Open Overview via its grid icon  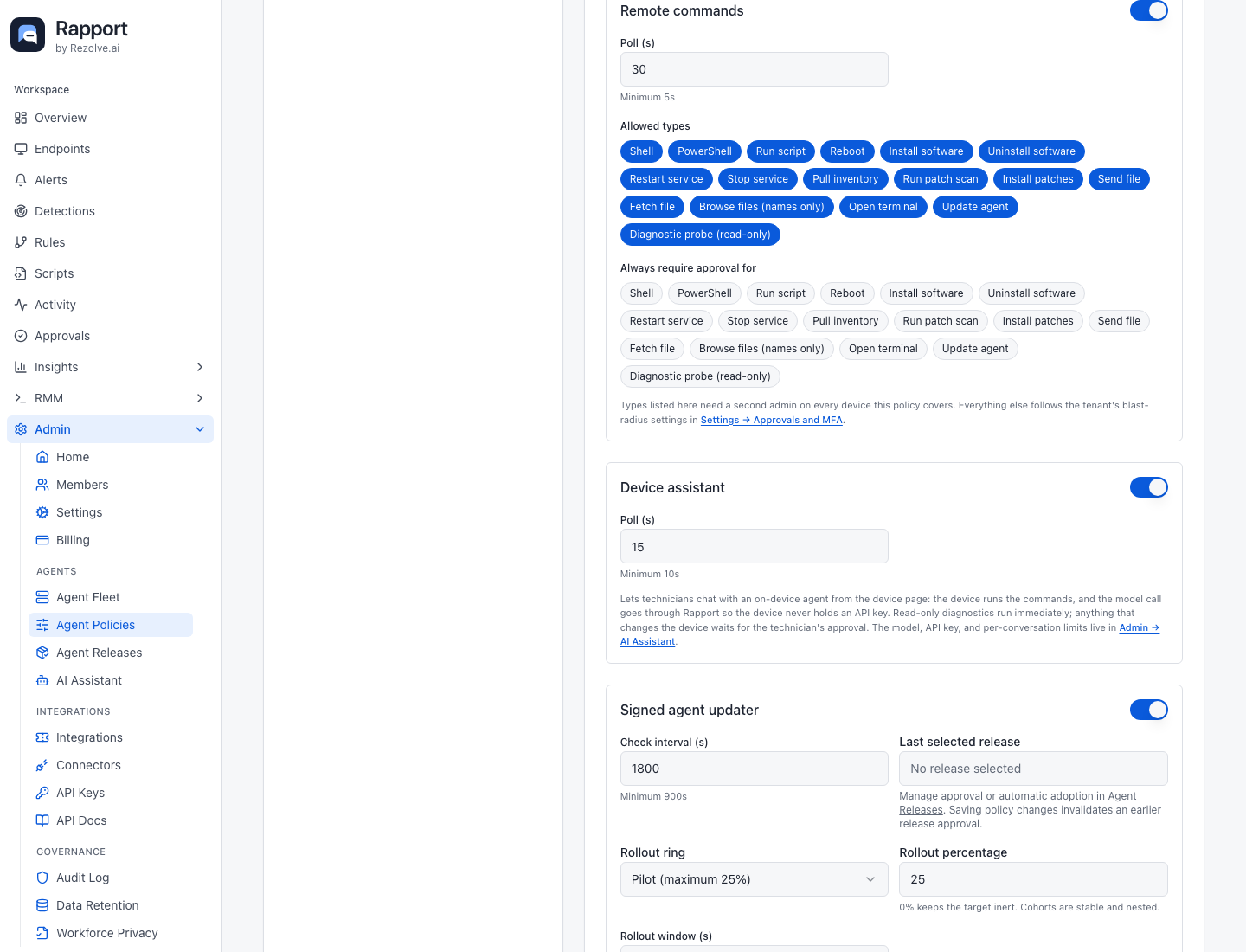pos(21,118)
